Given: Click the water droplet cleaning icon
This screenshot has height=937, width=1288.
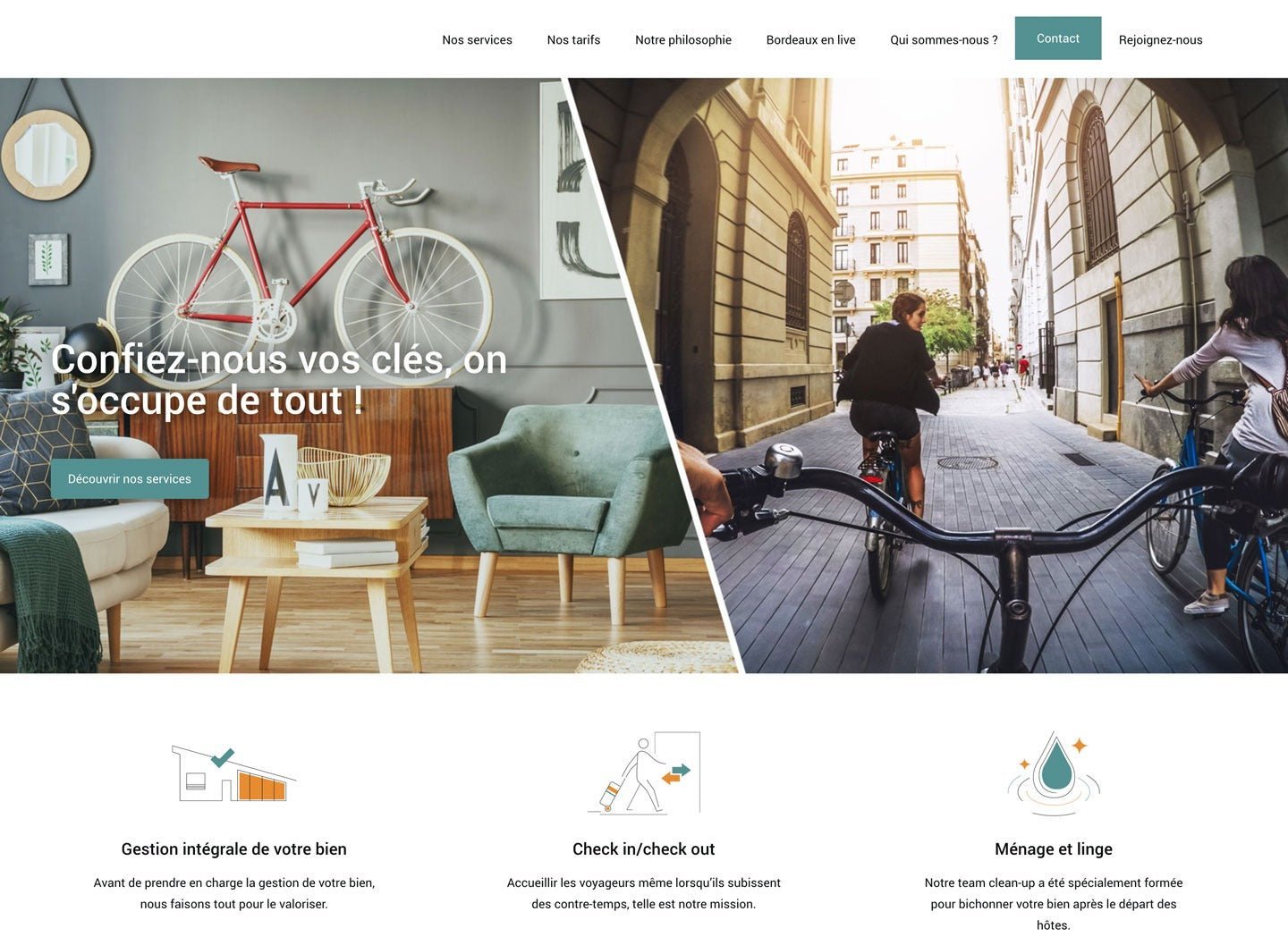Looking at the screenshot, I should click(1054, 773).
